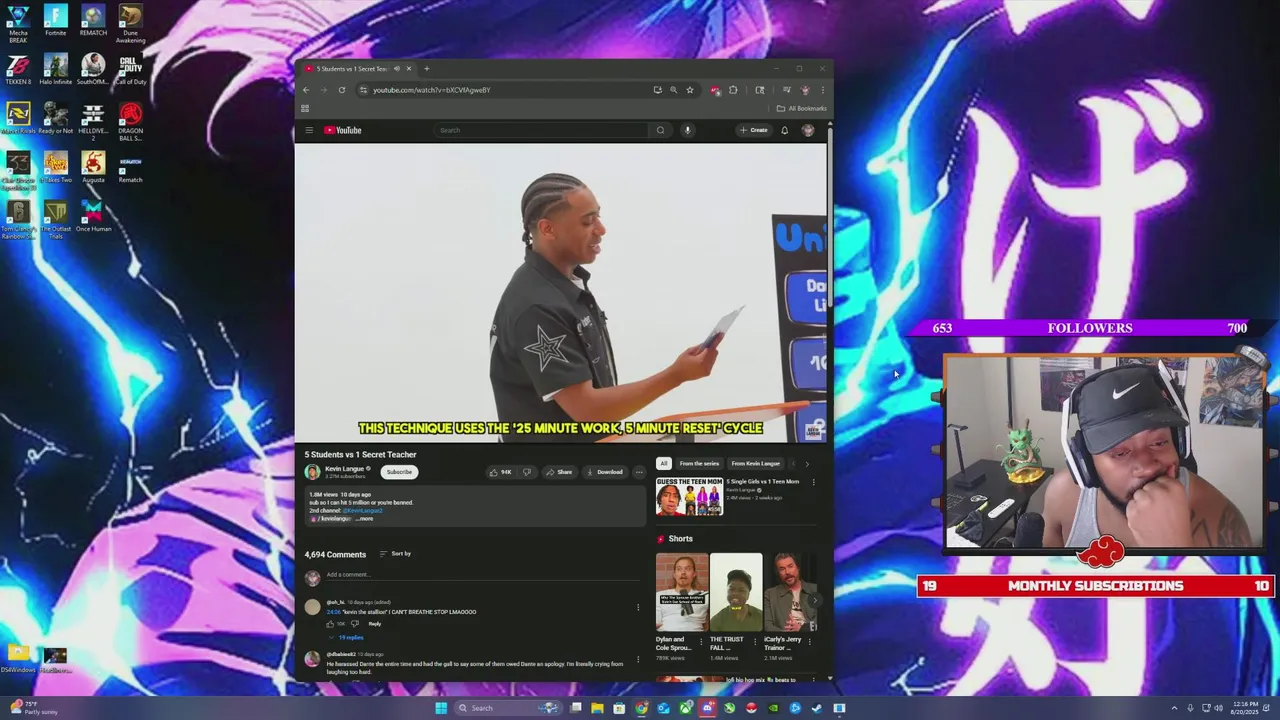Like the video with the 94K thumbs up
The height and width of the screenshot is (720, 1280).
(500, 472)
